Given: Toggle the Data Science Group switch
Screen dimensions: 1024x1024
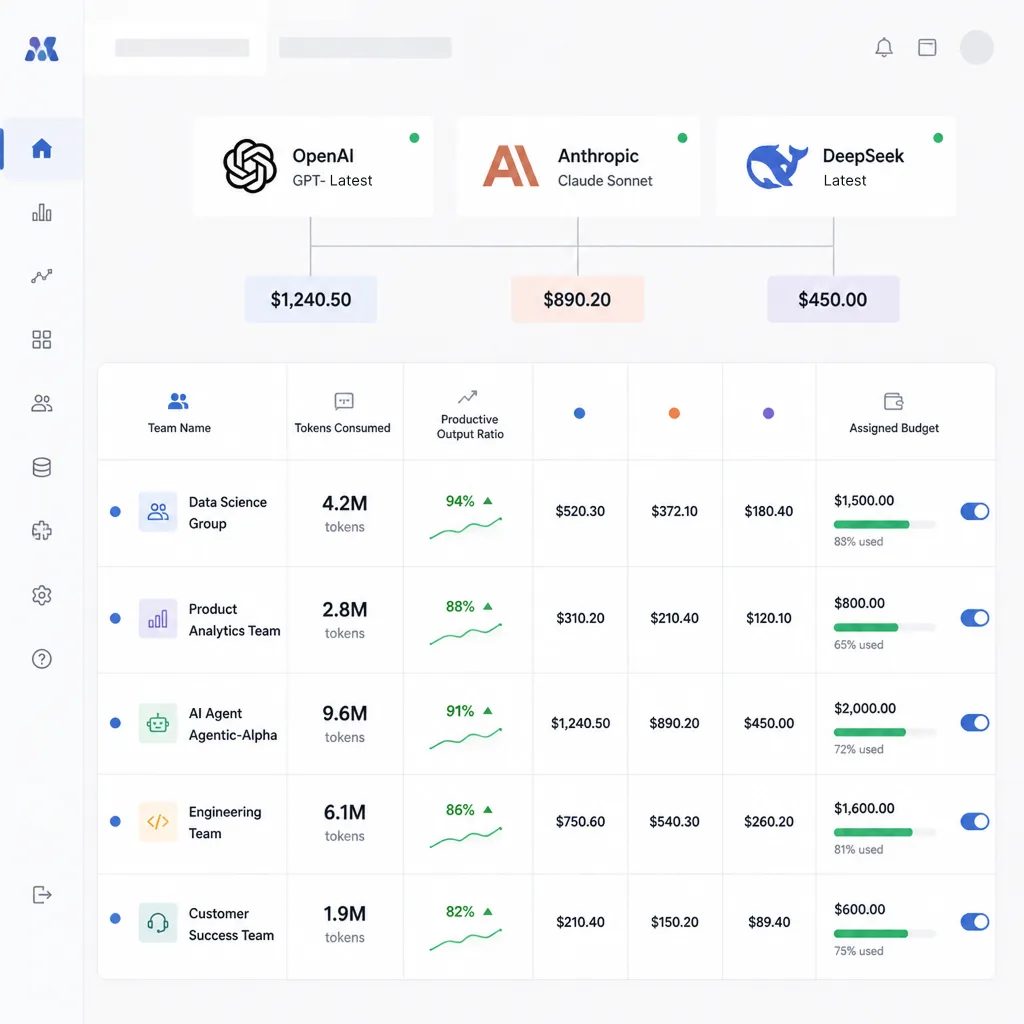Looking at the screenshot, I should [974, 511].
